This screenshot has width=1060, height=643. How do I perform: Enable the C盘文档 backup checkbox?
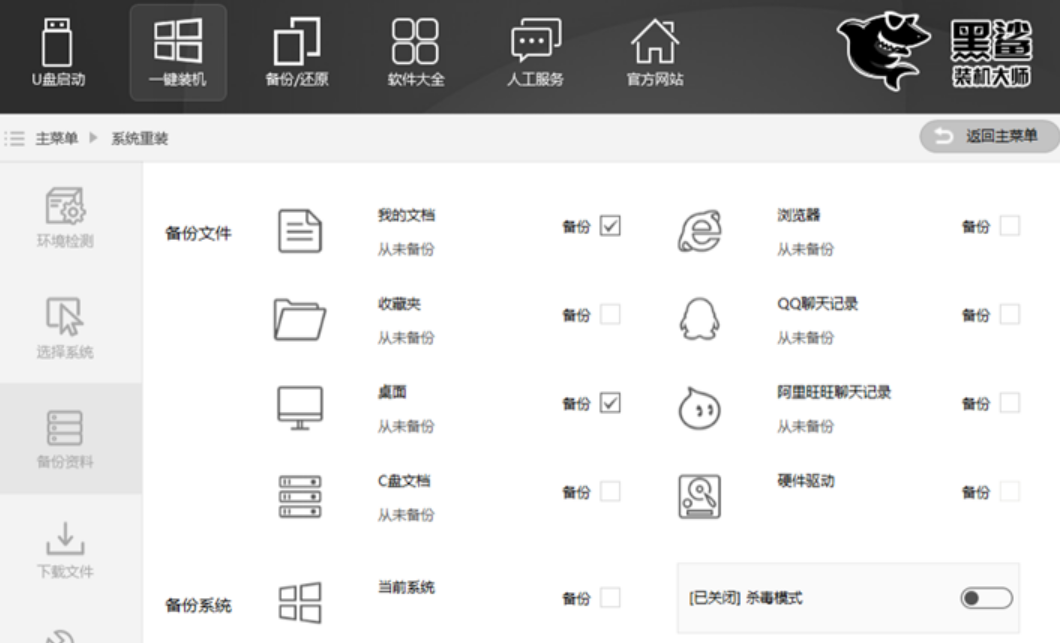tap(613, 489)
